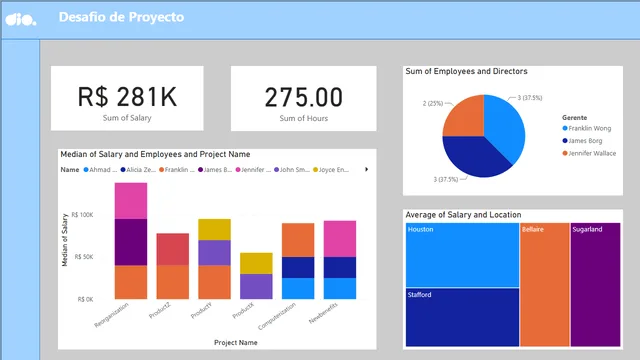Click the 'Desafio de Proyecto' header title
640x360 pixels.
pos(121,17)
